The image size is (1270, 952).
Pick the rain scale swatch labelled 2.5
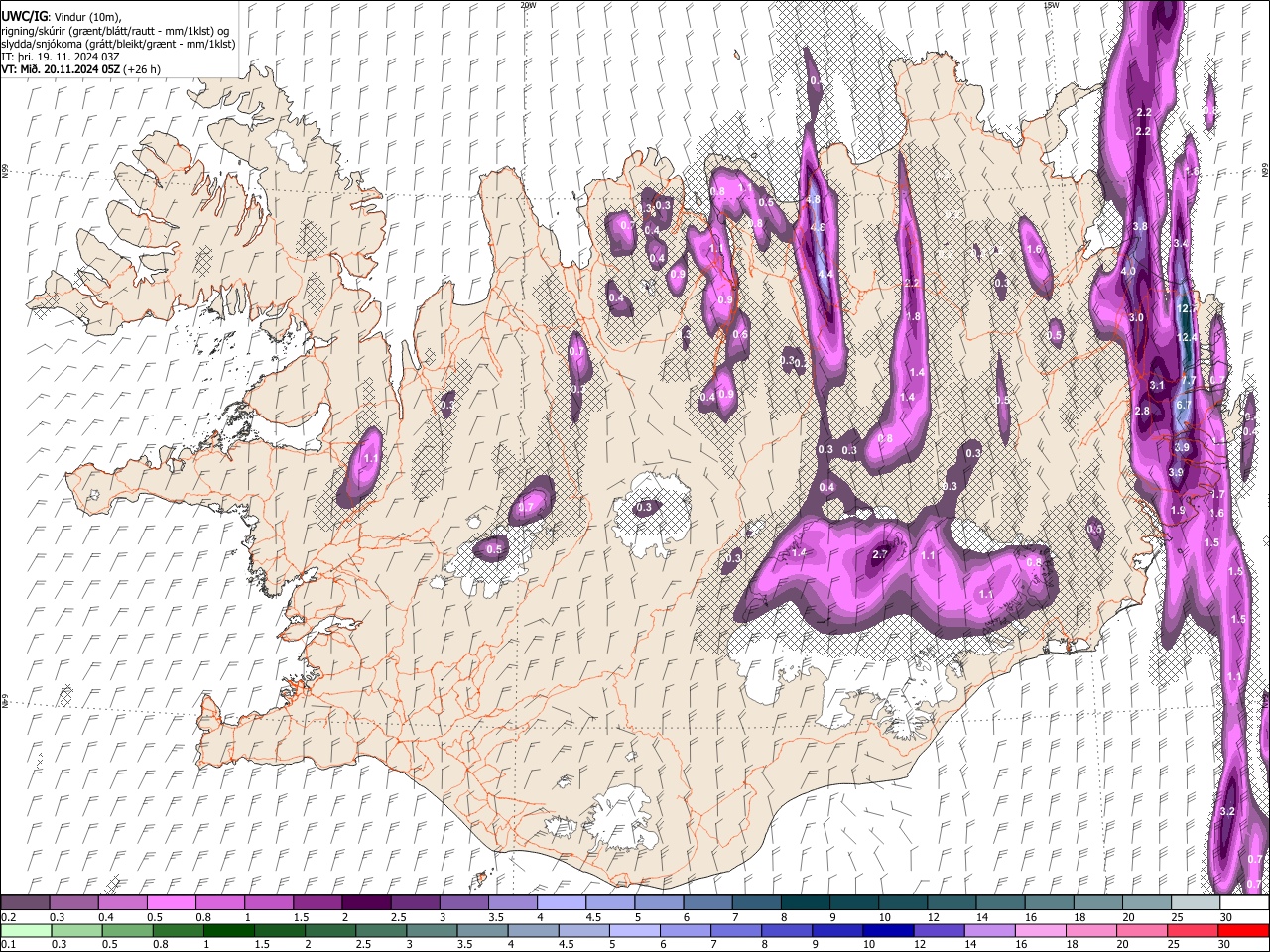pyautogui.click(x=381, y=930)
